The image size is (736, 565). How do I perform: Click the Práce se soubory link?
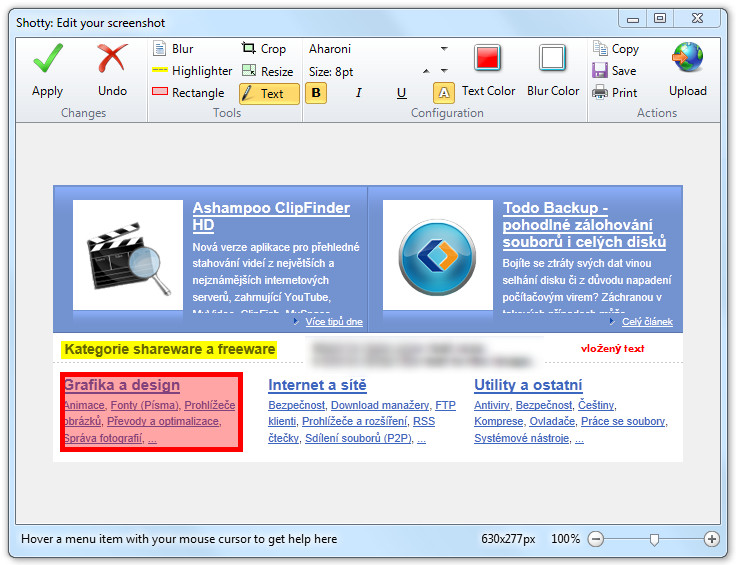click(x=623, y=421)
